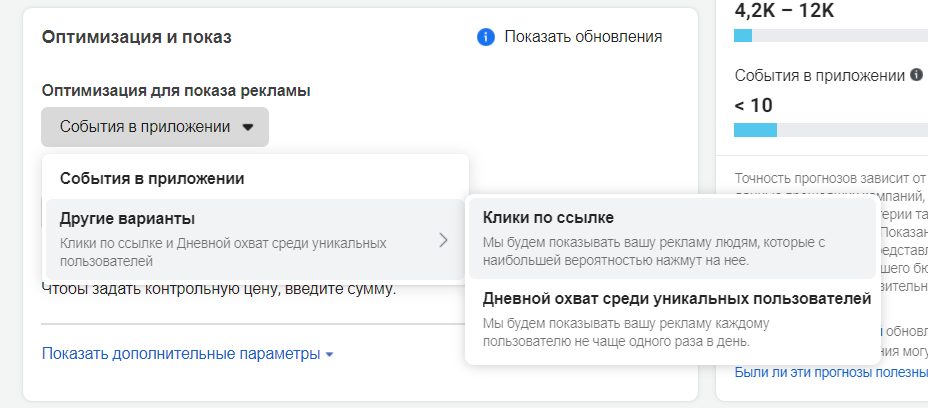928x408 pixels.
Task: Click the Чтобы задать контрольную цену hint text
Action: point(219,290)
